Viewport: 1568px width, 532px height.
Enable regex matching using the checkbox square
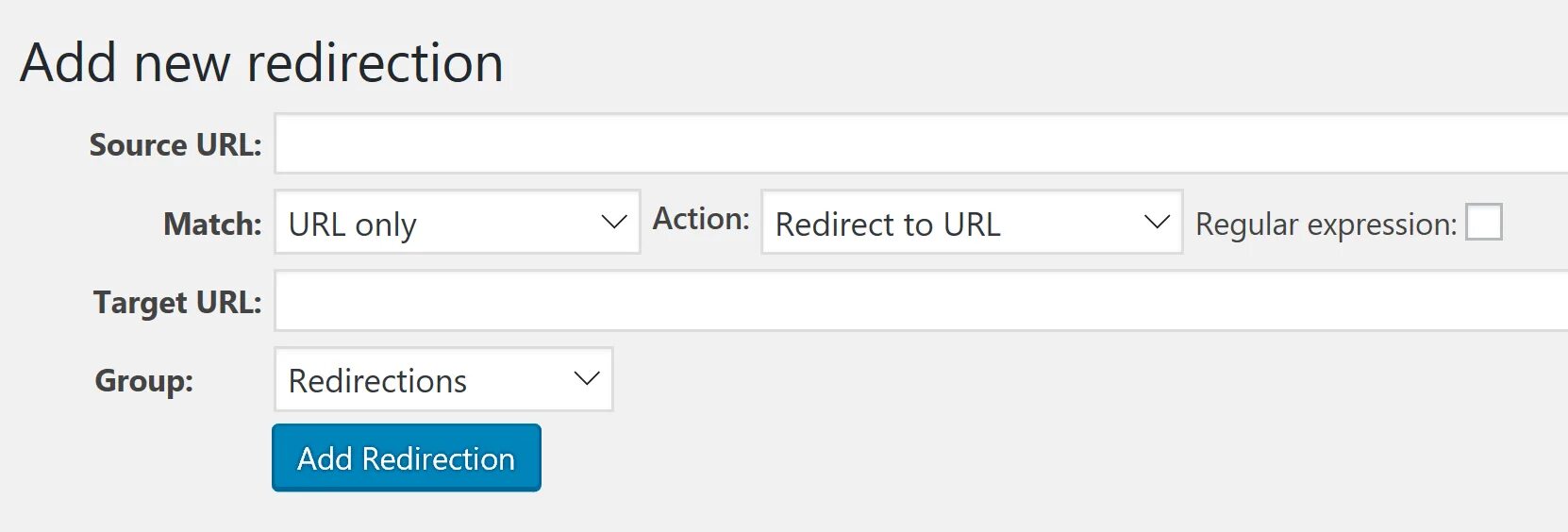click(x=1483, y=223)
